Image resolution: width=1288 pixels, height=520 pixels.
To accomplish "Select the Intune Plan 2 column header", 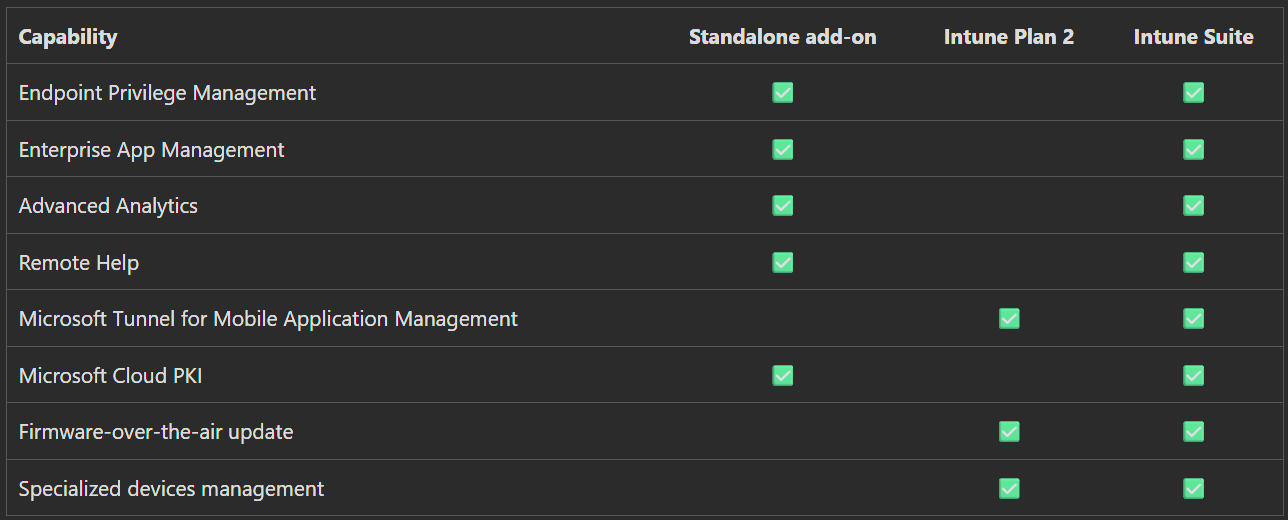I will tap(1009, 37).
